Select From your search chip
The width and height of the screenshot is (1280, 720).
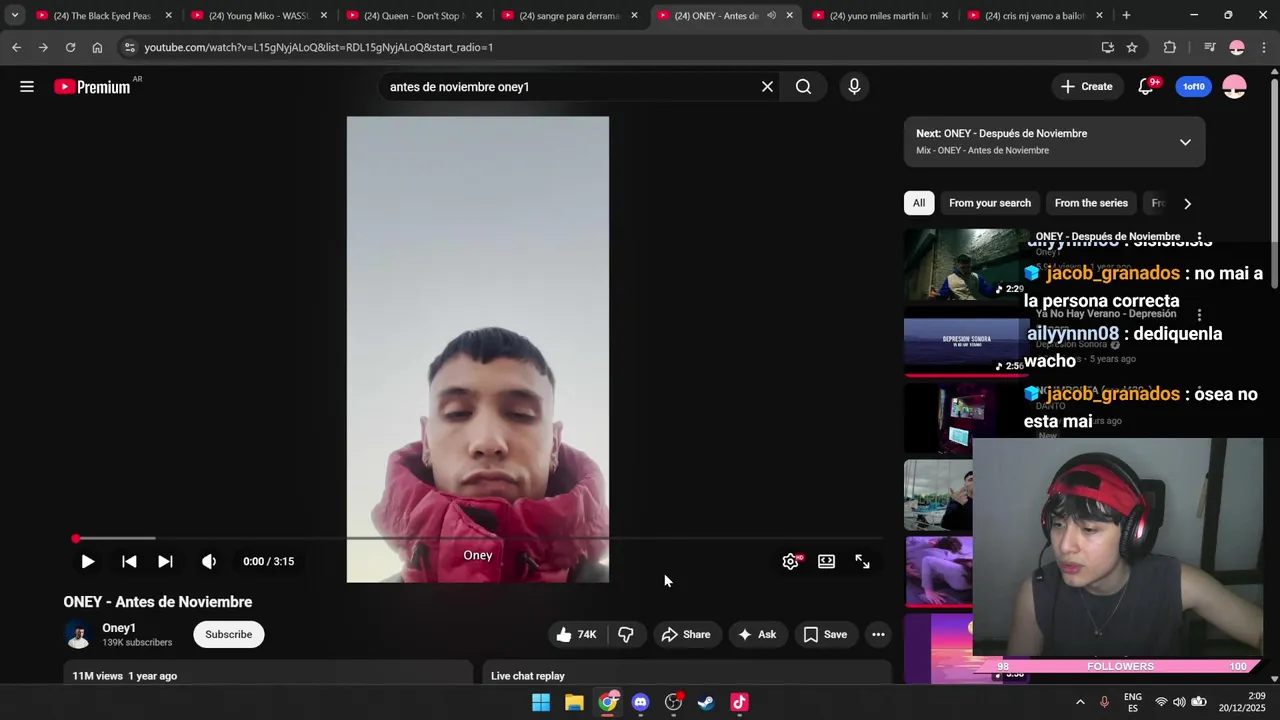(x=990, y=203)
